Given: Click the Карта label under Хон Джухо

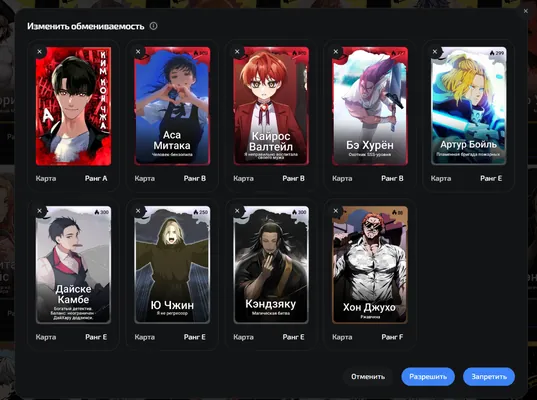Looking at the screenshot, I should (342, 337).
